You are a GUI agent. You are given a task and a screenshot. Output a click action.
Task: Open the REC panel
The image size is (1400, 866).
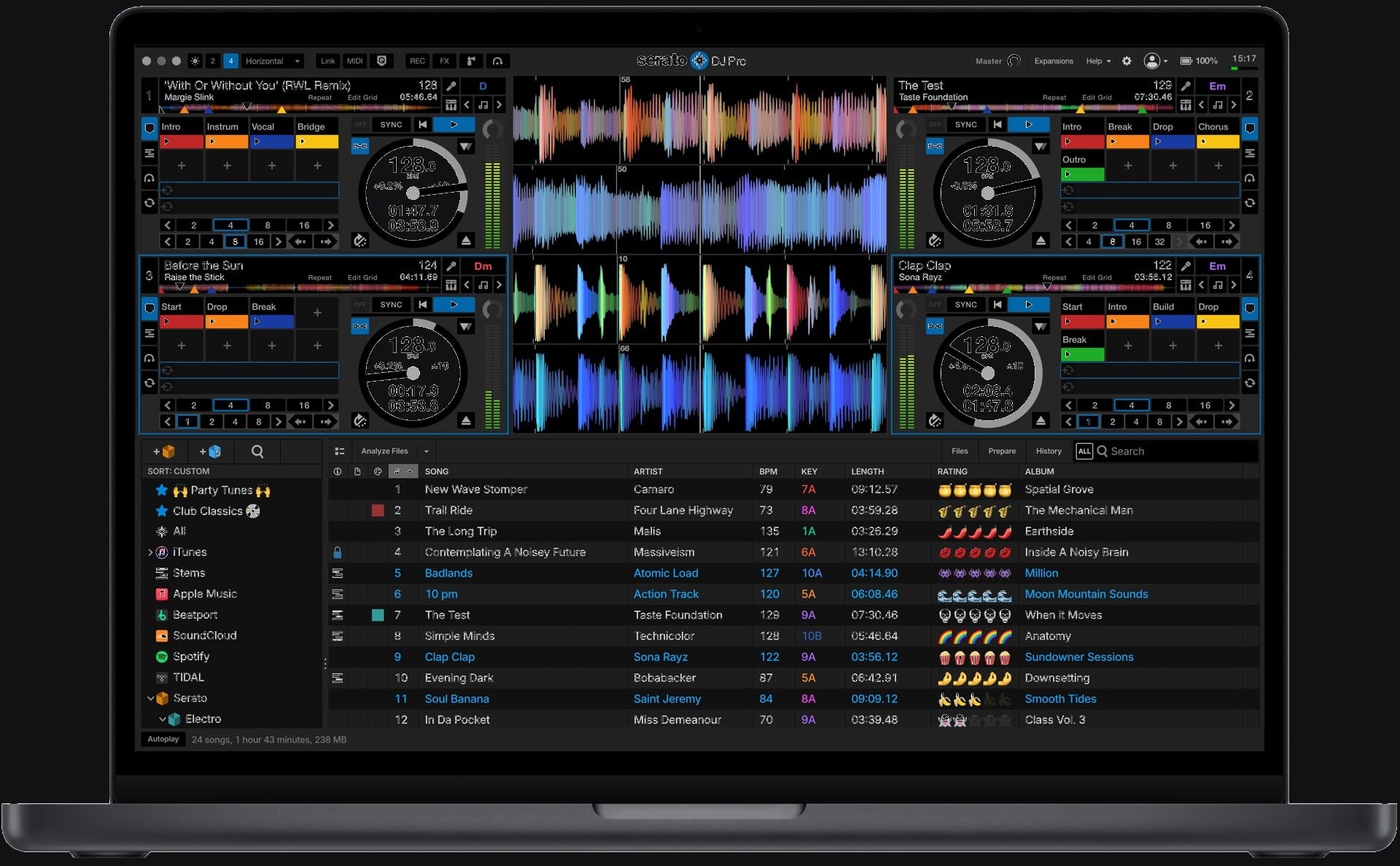tap(417, 61)
